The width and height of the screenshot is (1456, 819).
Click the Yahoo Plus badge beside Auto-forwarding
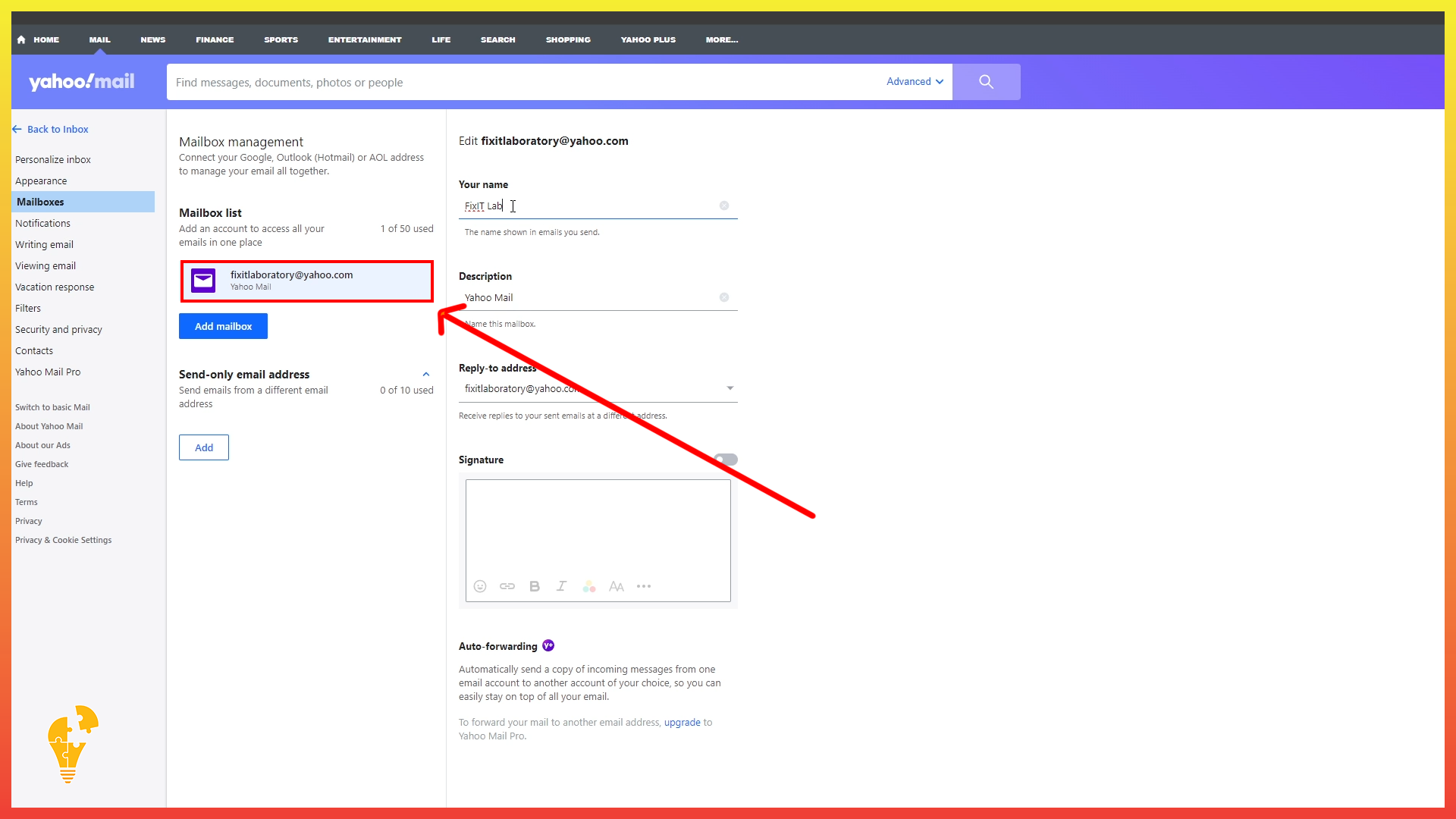(548, 645)
